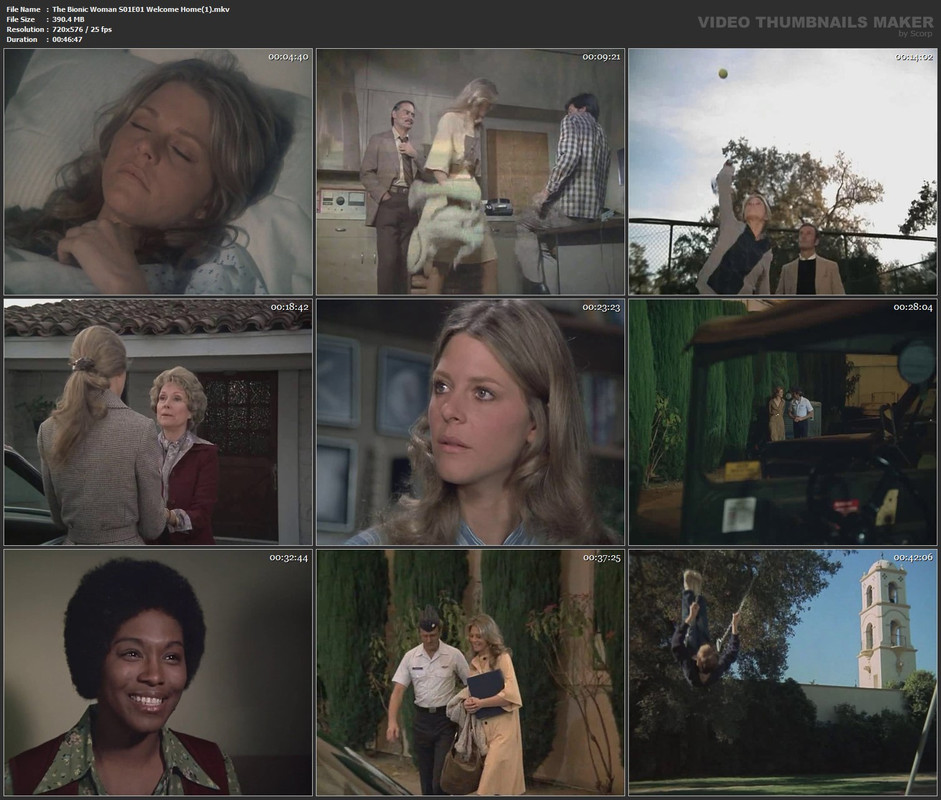Viewport: 941px width, 800px height.
Task: Choose the close-up thumbnail at 00:23:23
Action: point(470,422)
